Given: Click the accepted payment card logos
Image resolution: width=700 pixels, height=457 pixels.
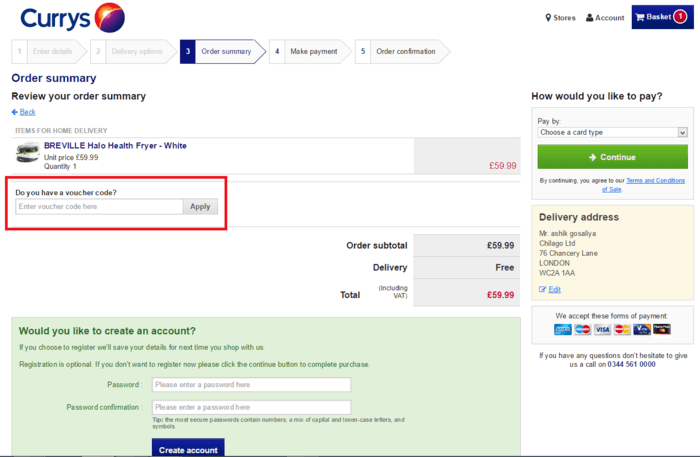Looking at the screenshot, I should tap(612, 329).
